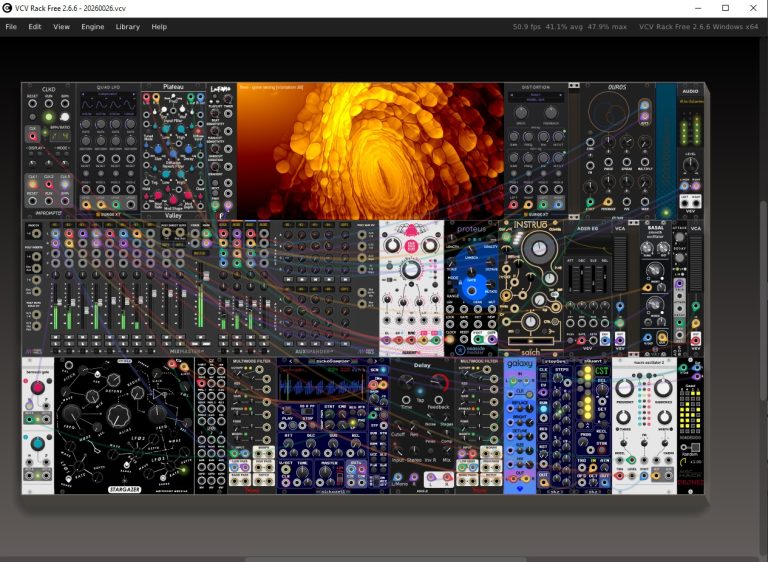Open the View menu
The image size is (768, 562).
[61, 27]
